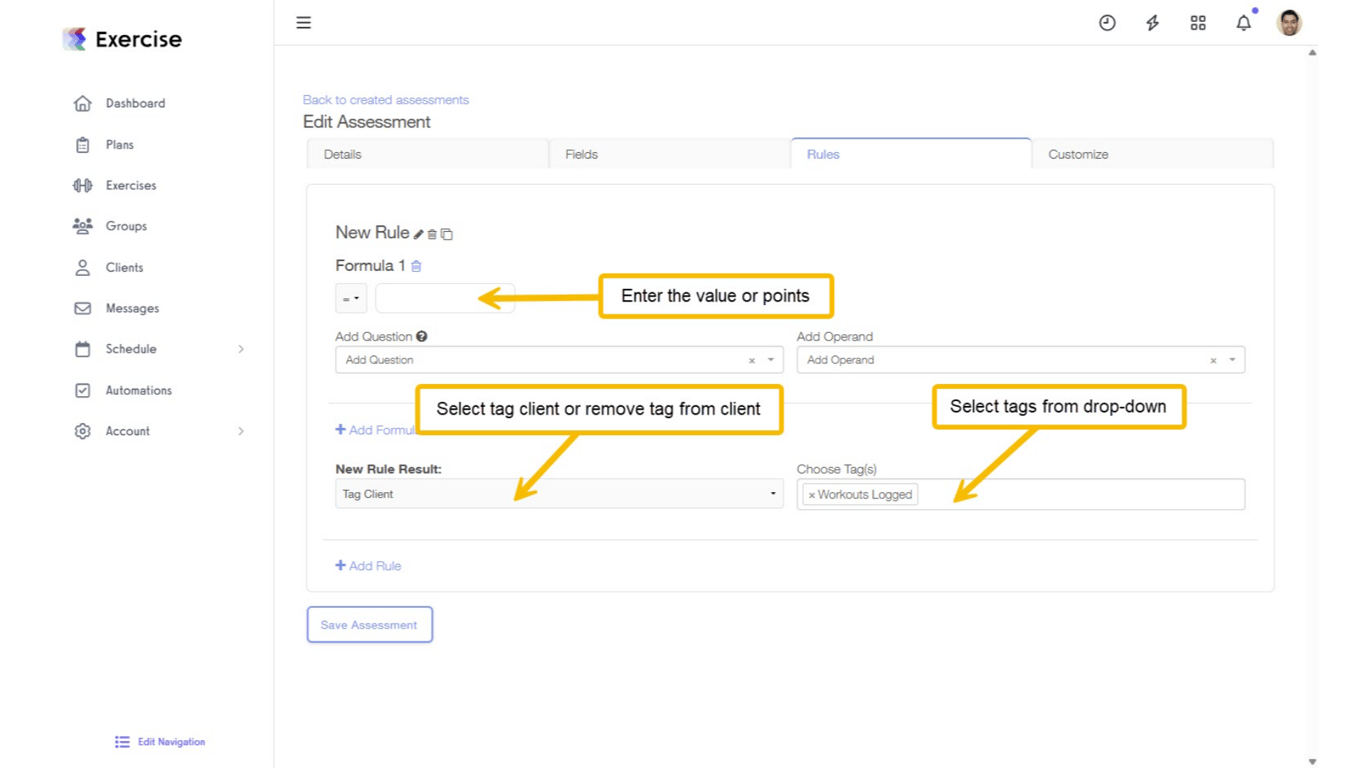Open the Customize tab

click(x=1078, y=154)
